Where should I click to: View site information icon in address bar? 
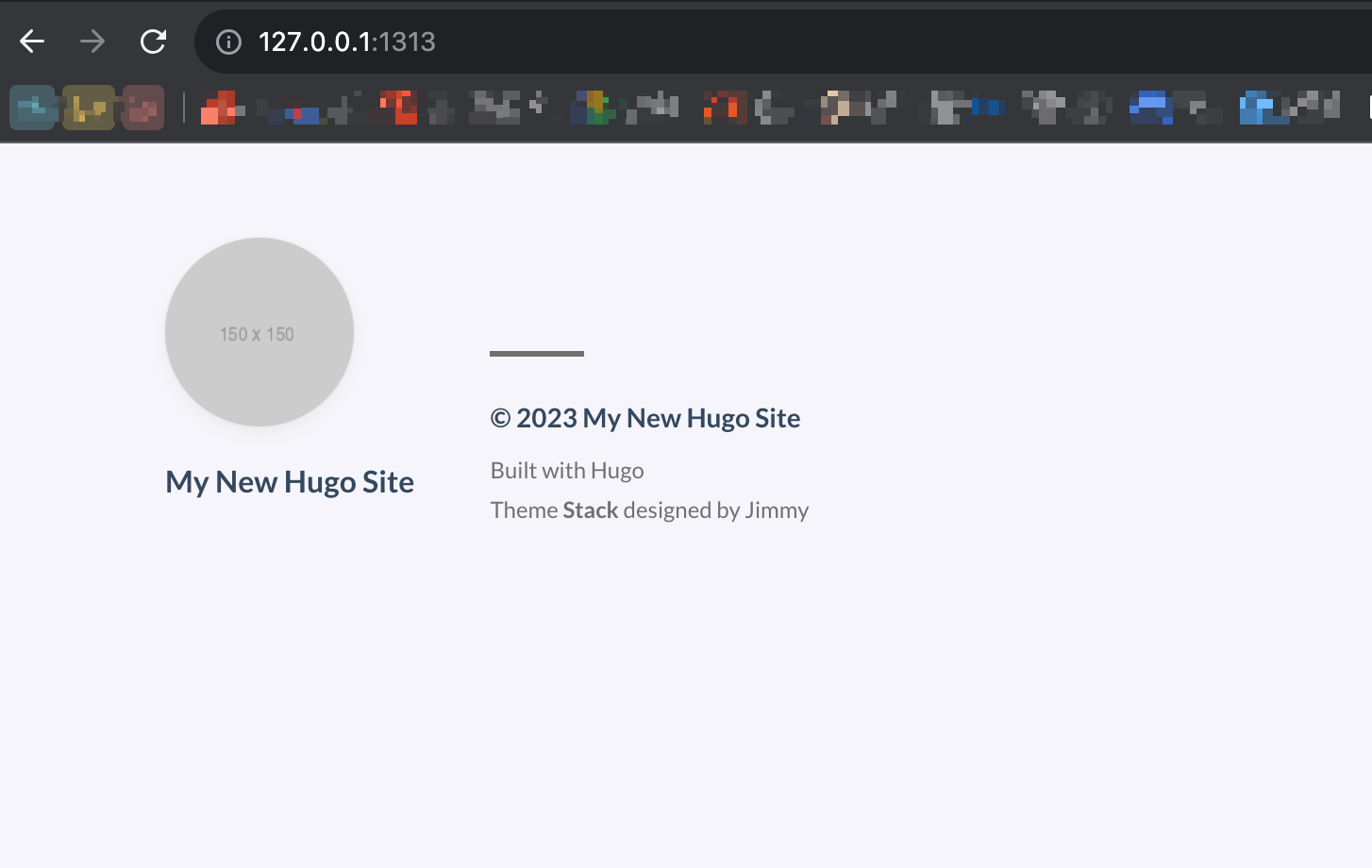click(x=228, y=42)
